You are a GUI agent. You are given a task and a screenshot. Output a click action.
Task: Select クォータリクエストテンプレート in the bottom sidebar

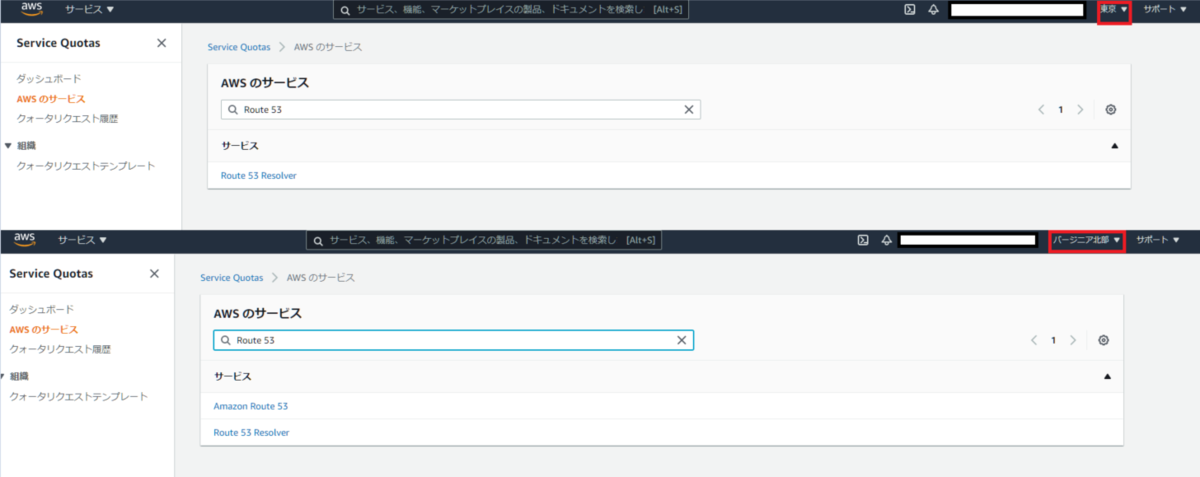pos(78,396)
